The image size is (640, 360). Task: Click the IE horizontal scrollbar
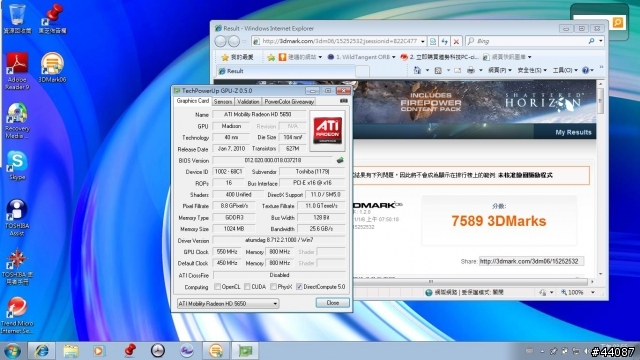point(431,282)
